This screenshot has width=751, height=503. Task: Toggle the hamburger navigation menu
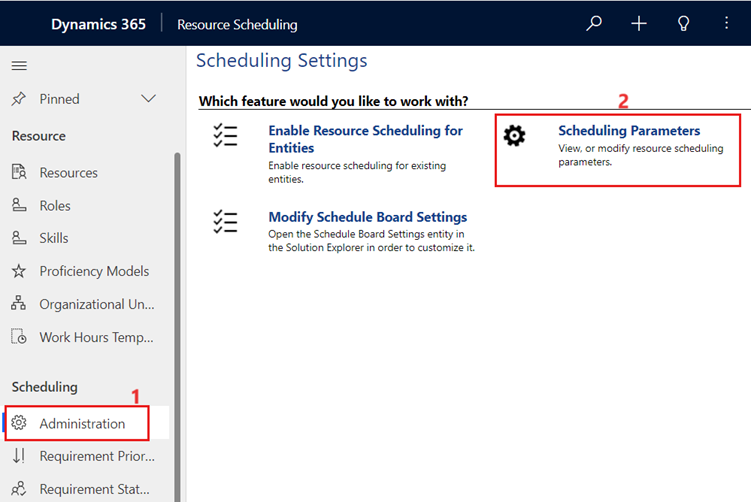click(x=19, y=65)
